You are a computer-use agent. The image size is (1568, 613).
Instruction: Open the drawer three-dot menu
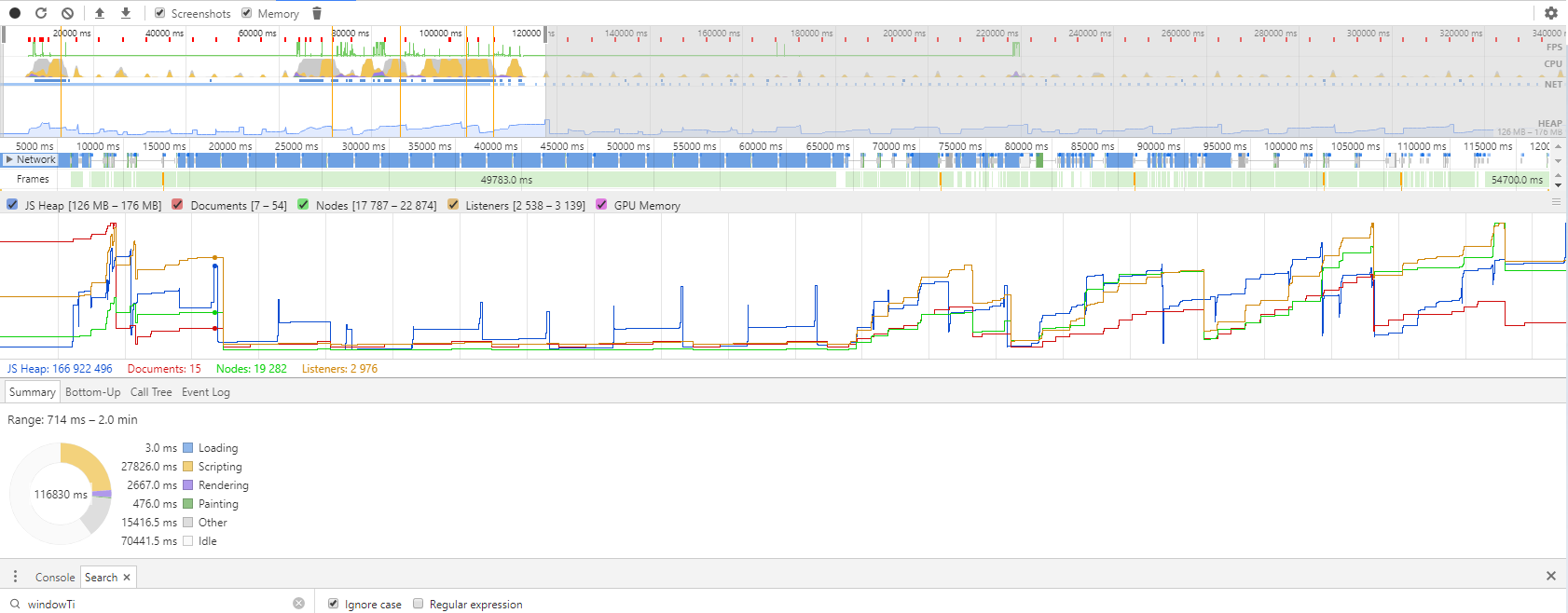tap(15, 577)
